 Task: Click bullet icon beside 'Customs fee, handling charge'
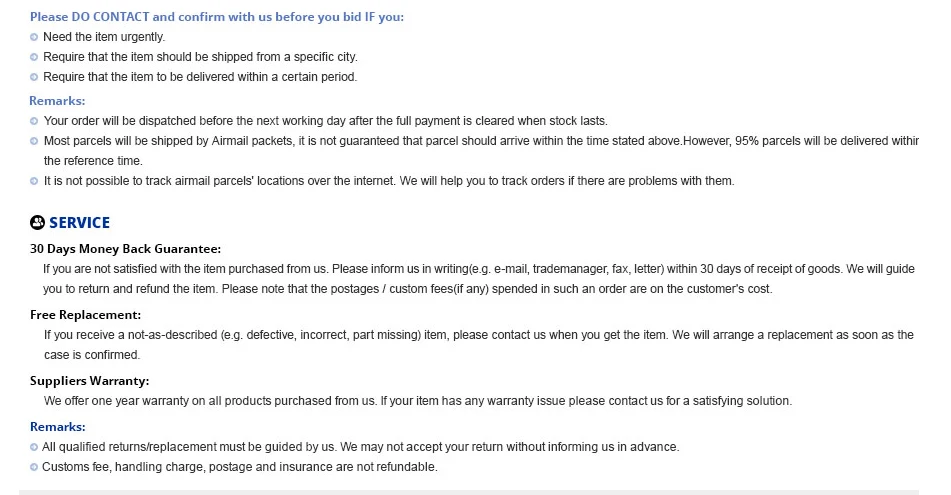pos(34,467)
